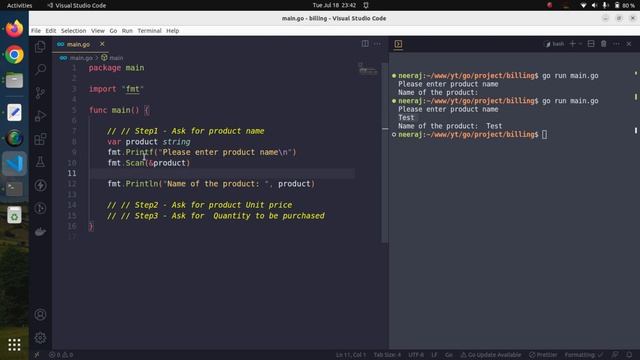Image resolution: width=640 pixels, height=360 pixels.
Task: Click the Prettier status item
Action: (543, 355)
